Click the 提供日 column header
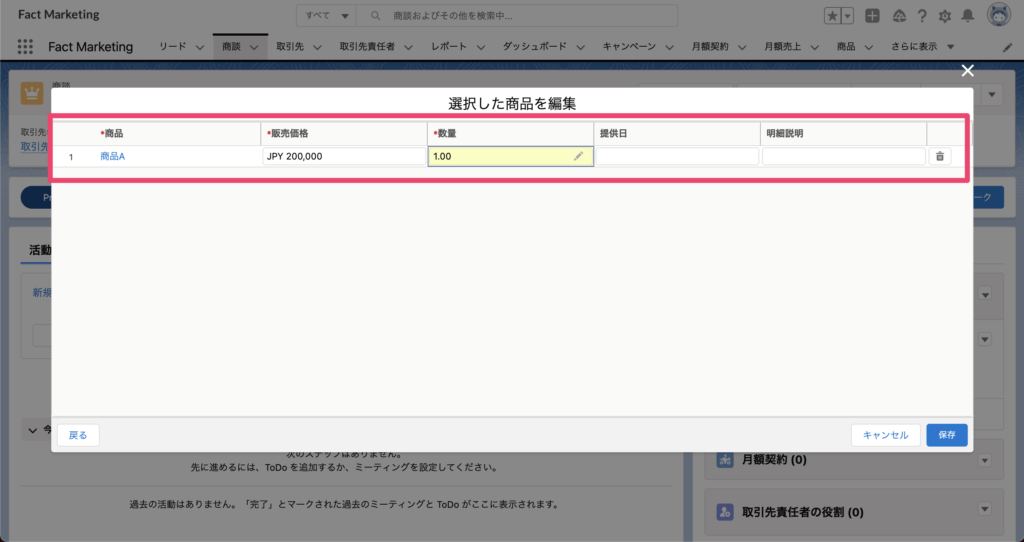 click(x=677, y=133)
